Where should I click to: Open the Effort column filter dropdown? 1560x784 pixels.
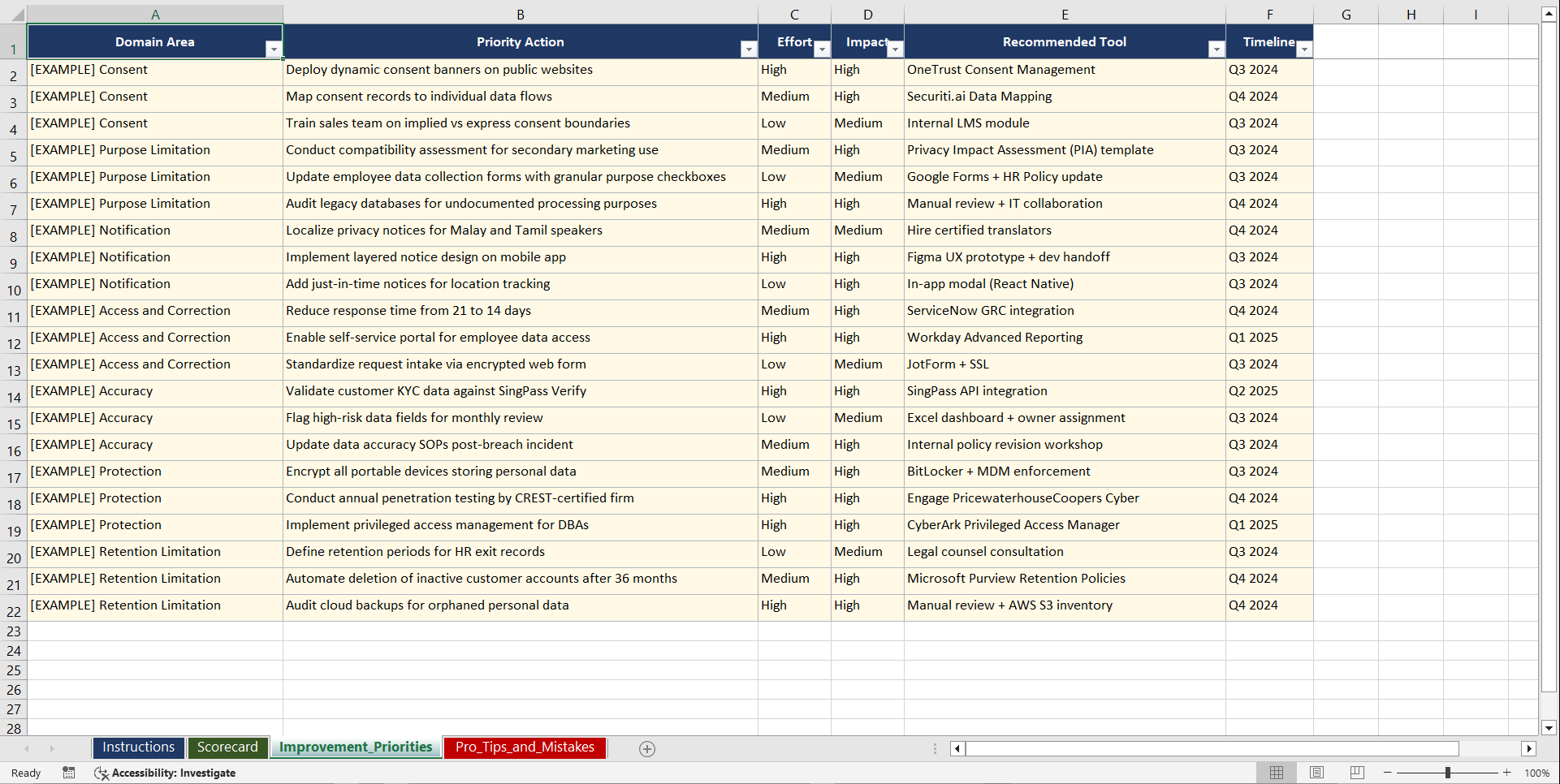tap(822, 49)
